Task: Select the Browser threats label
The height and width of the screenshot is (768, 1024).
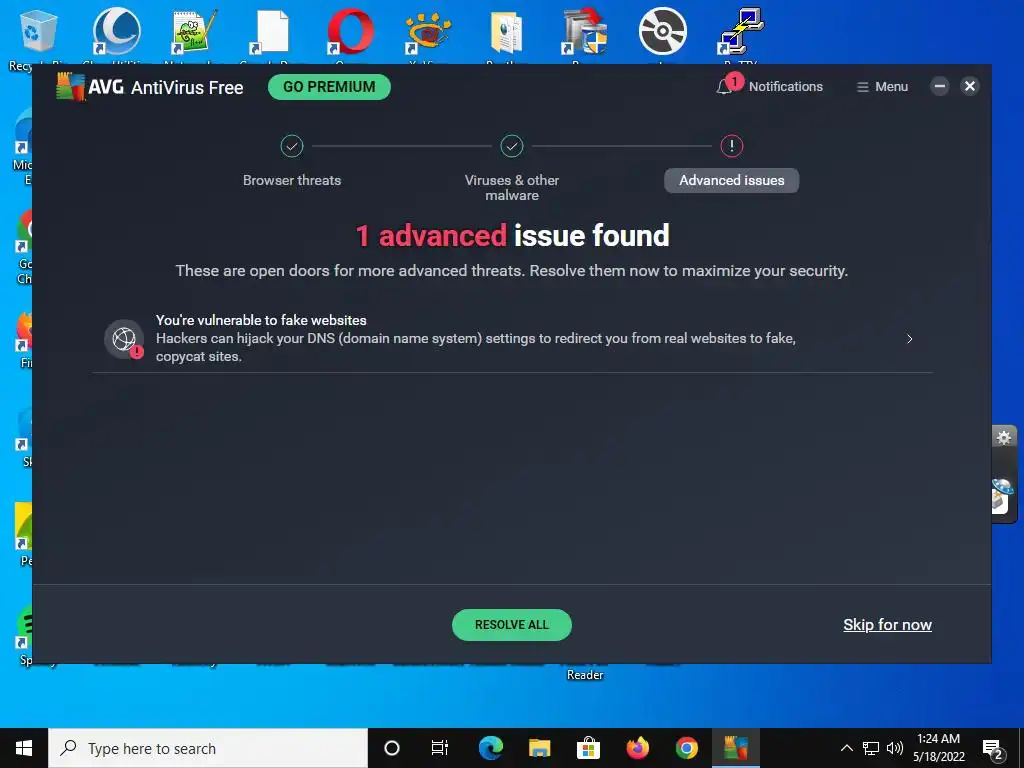Action: point(292,180)
